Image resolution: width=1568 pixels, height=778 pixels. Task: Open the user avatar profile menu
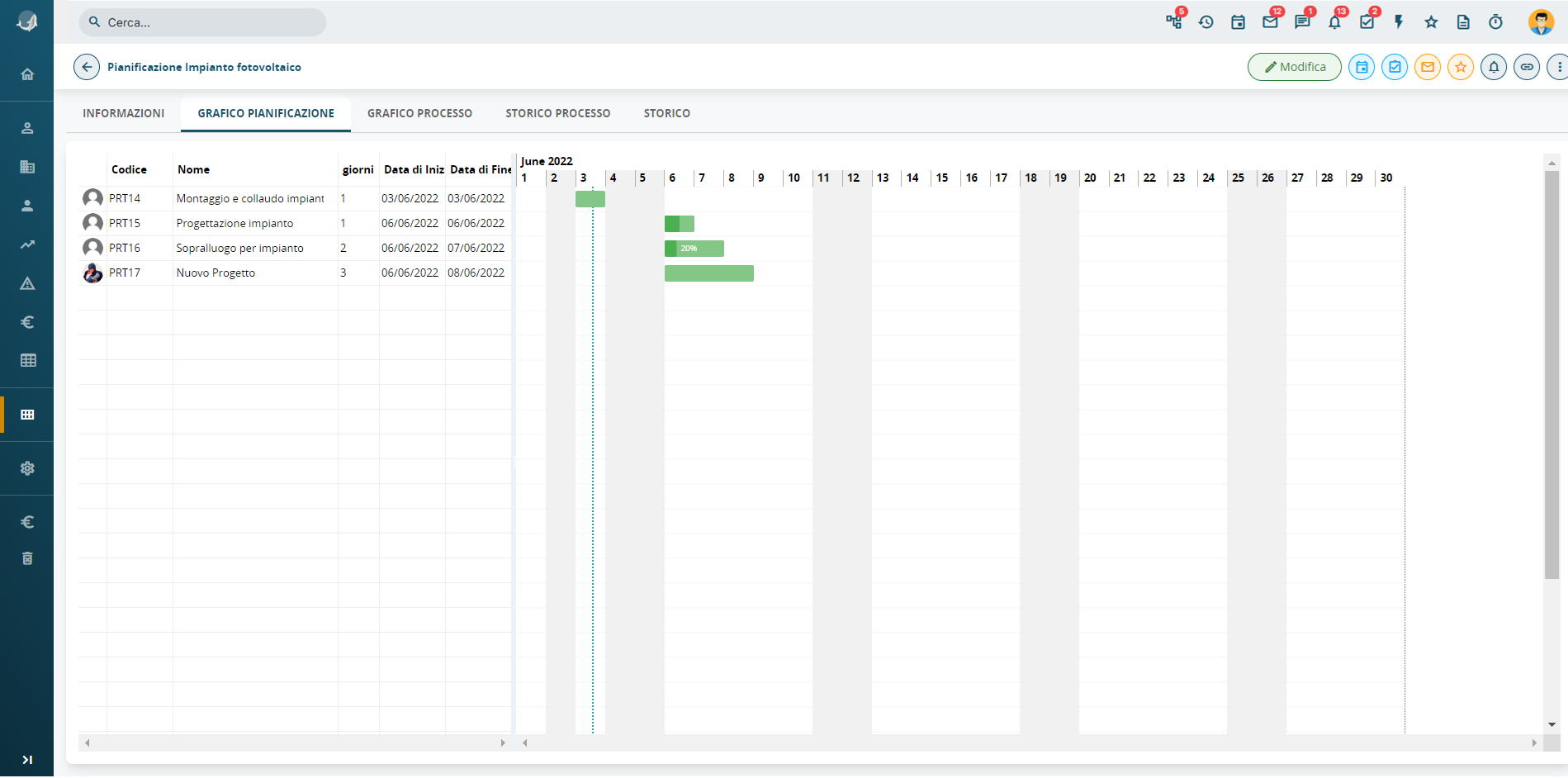coord(1541,22)
